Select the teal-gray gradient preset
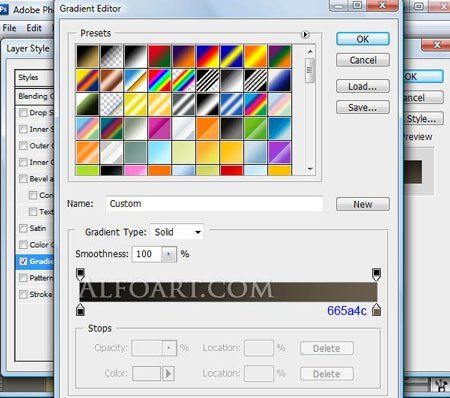Image resolution: width=450 pixels, height=398 pixels. [136, 152]
